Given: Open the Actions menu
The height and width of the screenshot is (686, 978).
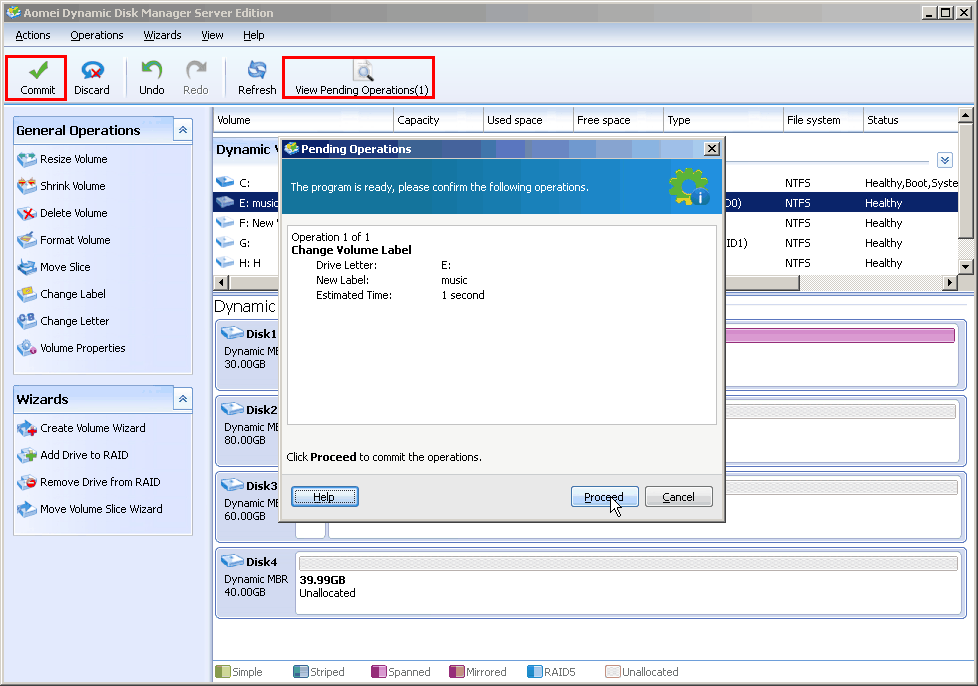Looking at the screenshot, I should coord(33,35).
